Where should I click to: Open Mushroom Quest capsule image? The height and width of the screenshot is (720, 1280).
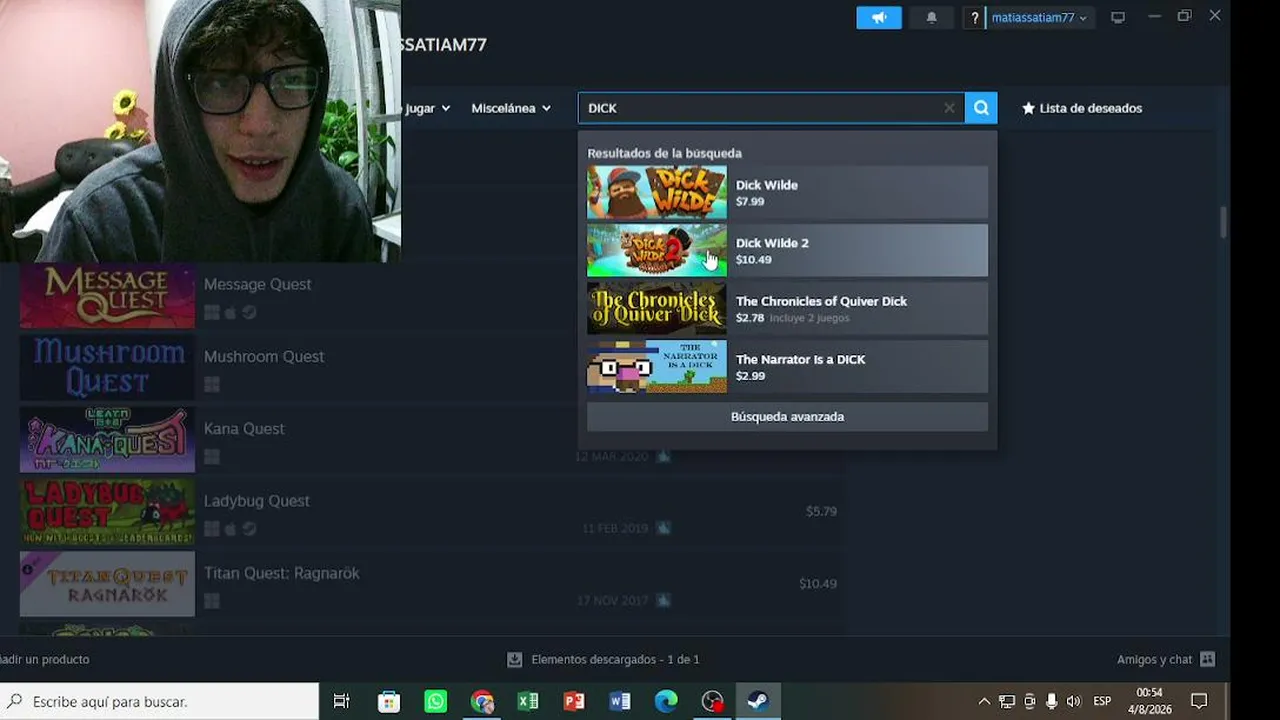pos(107,367)
